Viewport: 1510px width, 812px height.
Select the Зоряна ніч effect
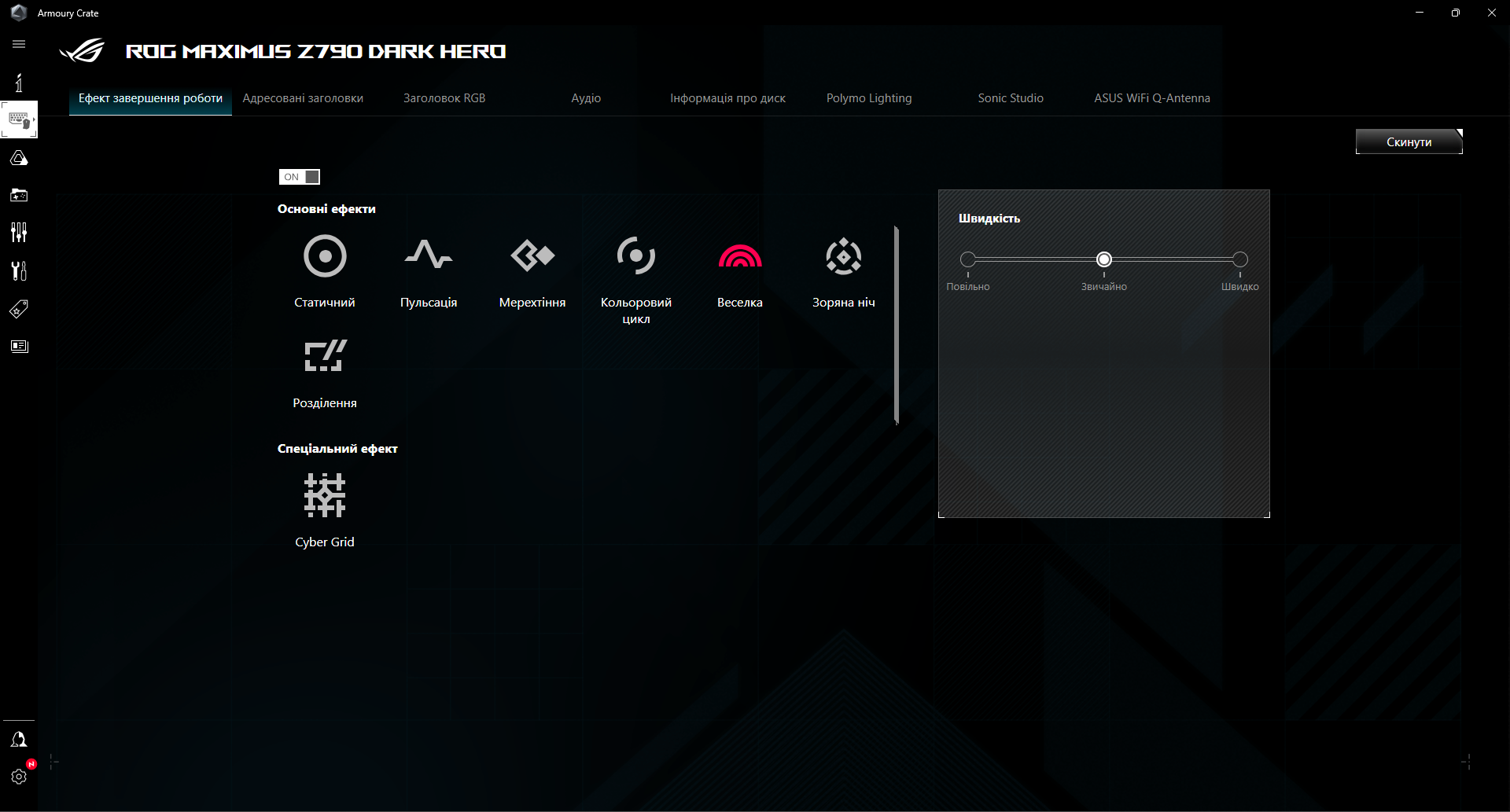843,255
